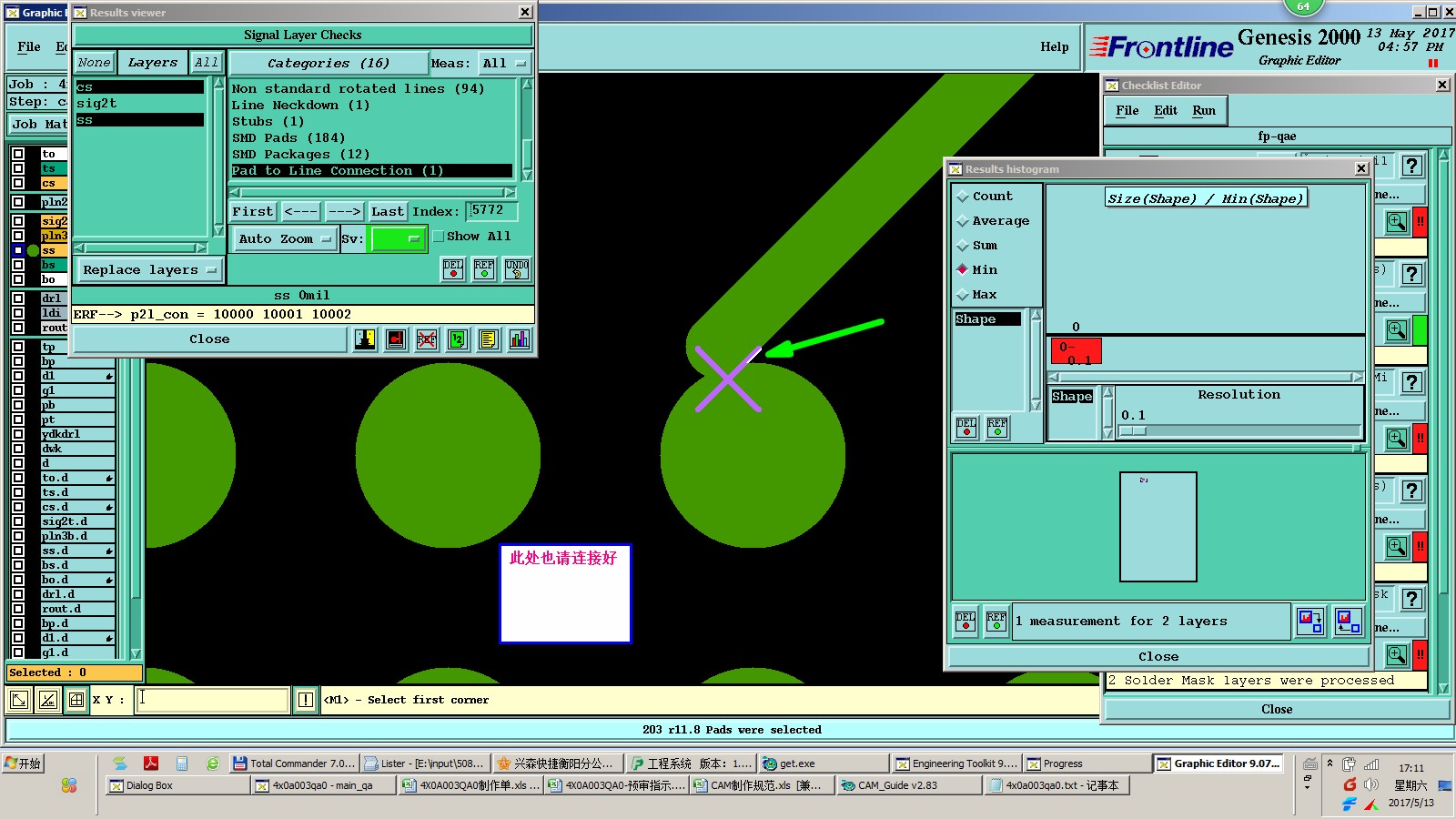This screenshot has width=1456, height=819.
Task: Click REF icon under Shape list in histogram
Action: pyautogui.click(x=997, y=428)
